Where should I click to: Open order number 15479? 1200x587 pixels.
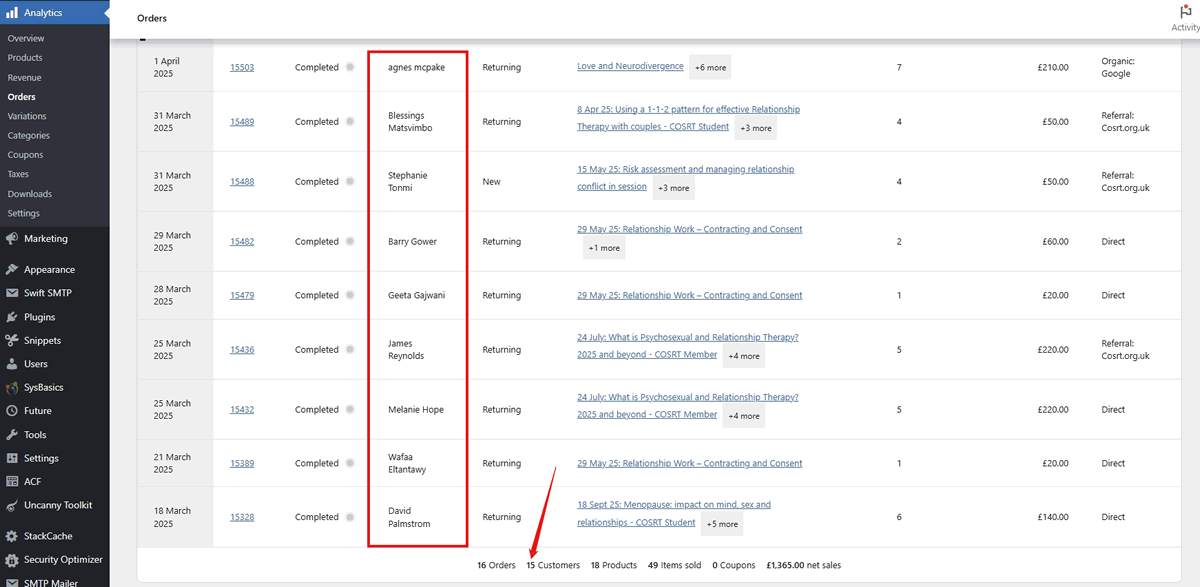coord(242,296)
